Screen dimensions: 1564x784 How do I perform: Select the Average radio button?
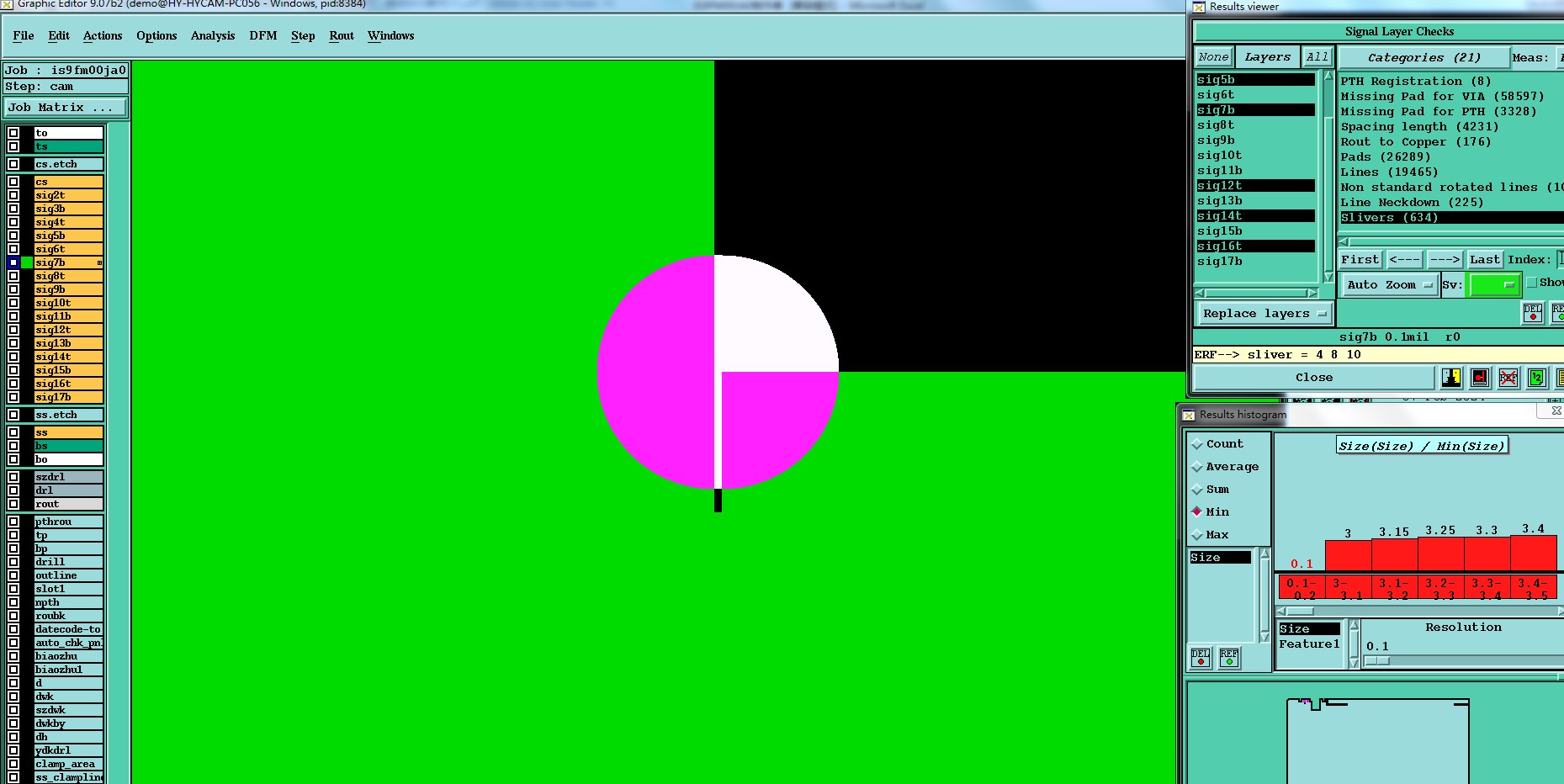1197,467
